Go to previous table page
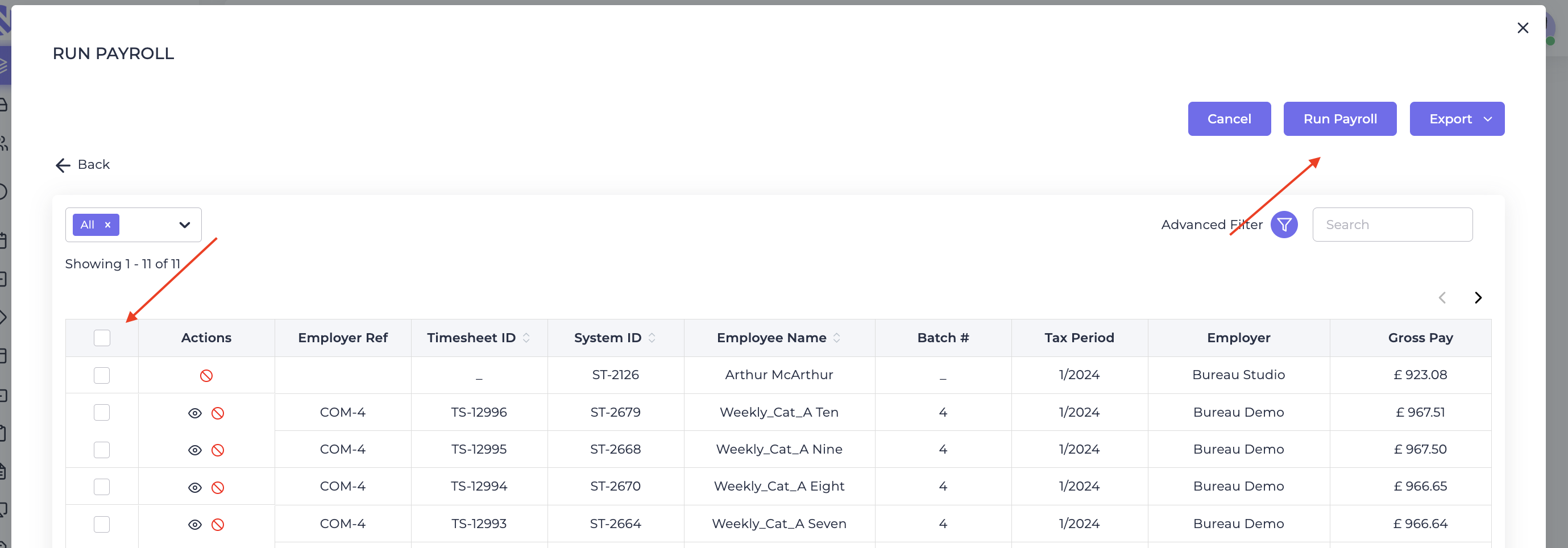The width and height of the screenshot is (1568, 548). coord(1441,298)
